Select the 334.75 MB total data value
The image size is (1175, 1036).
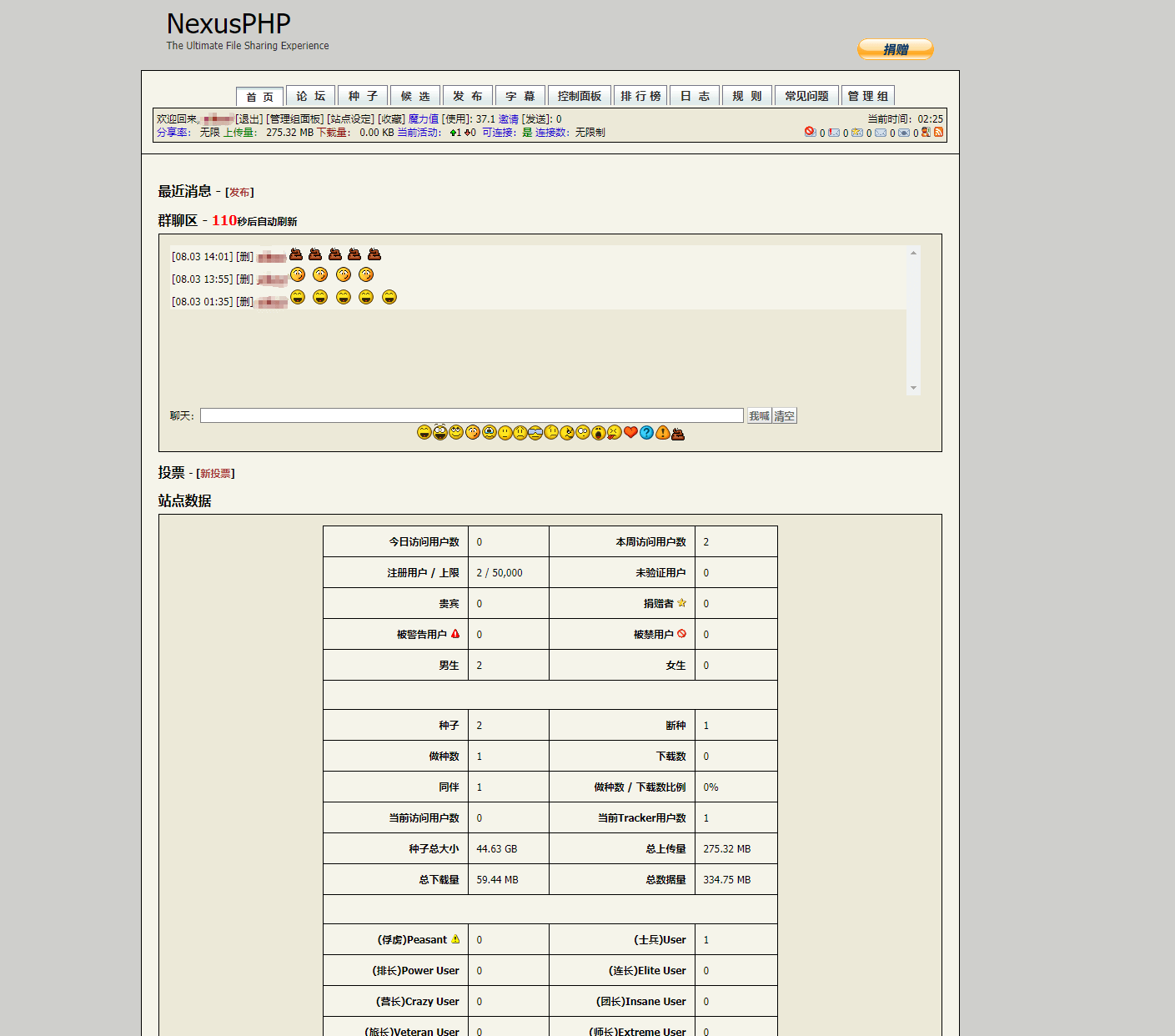tap(727, 880)
